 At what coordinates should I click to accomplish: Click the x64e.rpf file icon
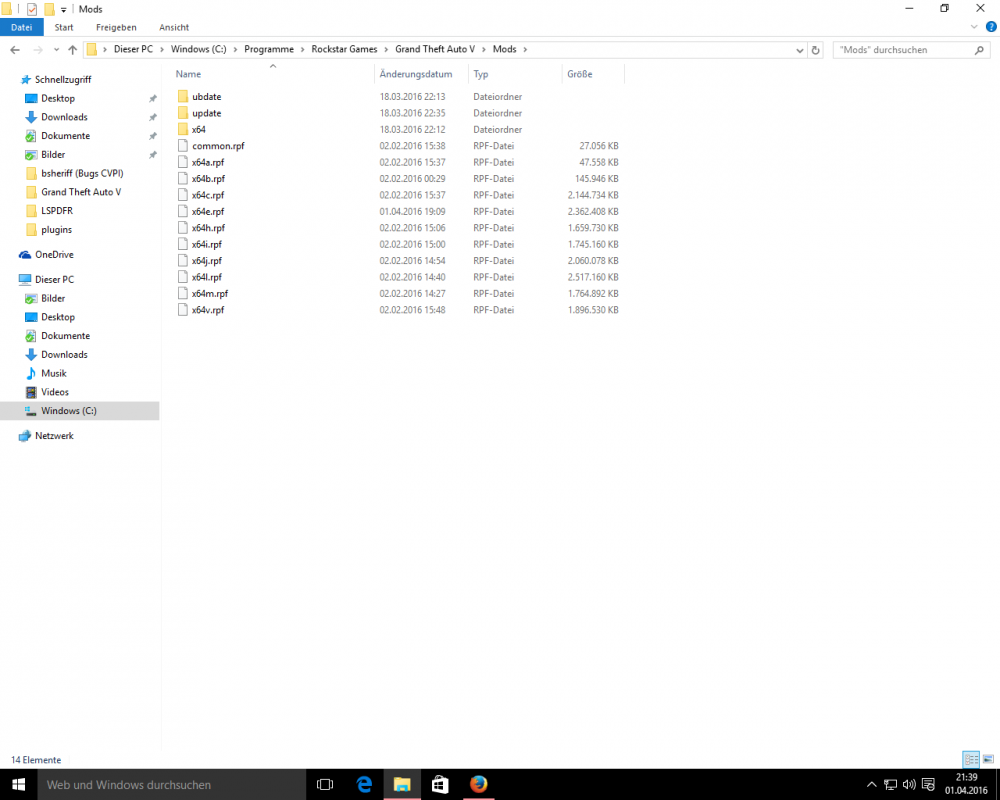183,211
